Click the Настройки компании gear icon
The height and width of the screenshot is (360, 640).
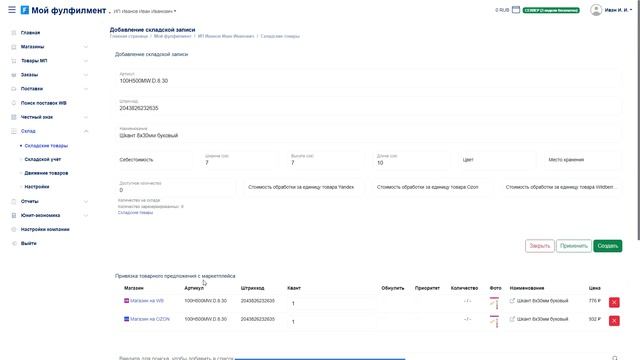pos(13,229)
